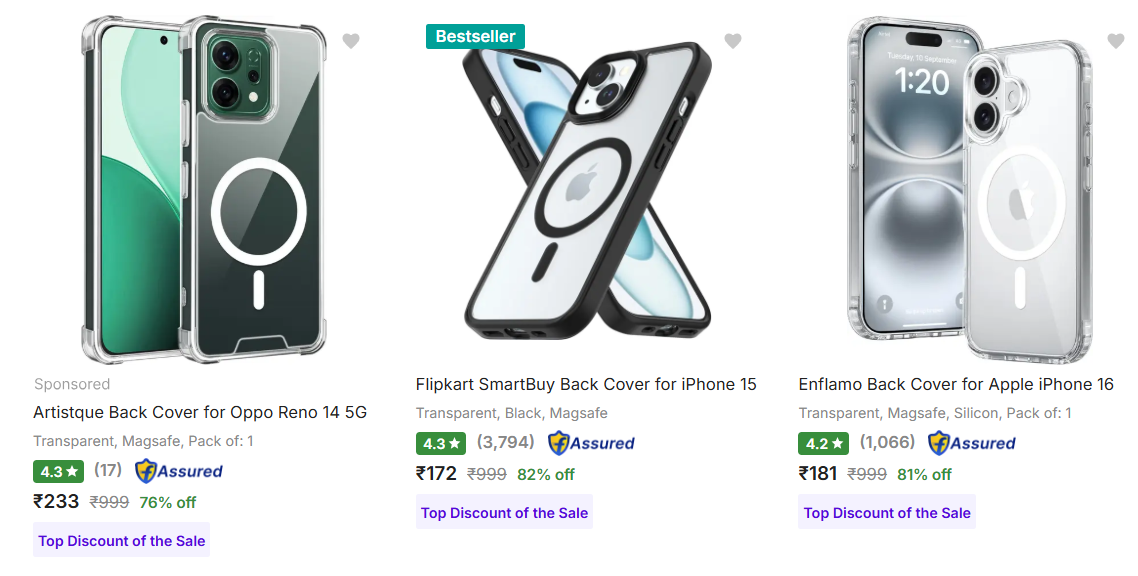Click the 4.2 star rating for Enflamo
This screenshot has height=576, width=1138.
[x=823, y=443]
